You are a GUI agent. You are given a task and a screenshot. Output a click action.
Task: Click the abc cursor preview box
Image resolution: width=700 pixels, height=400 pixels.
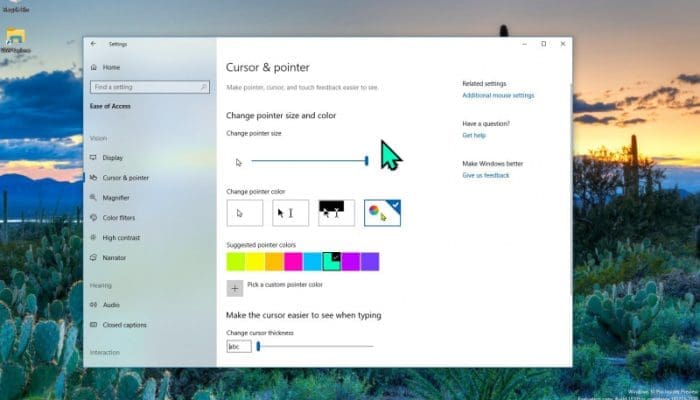[x=239, y=346]
